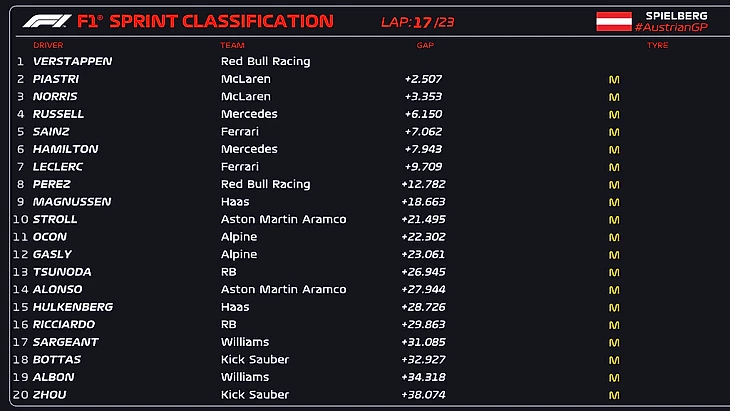
Task: Click Hamilton's yellow M tyre icon
Action: [x=614, y=149]
